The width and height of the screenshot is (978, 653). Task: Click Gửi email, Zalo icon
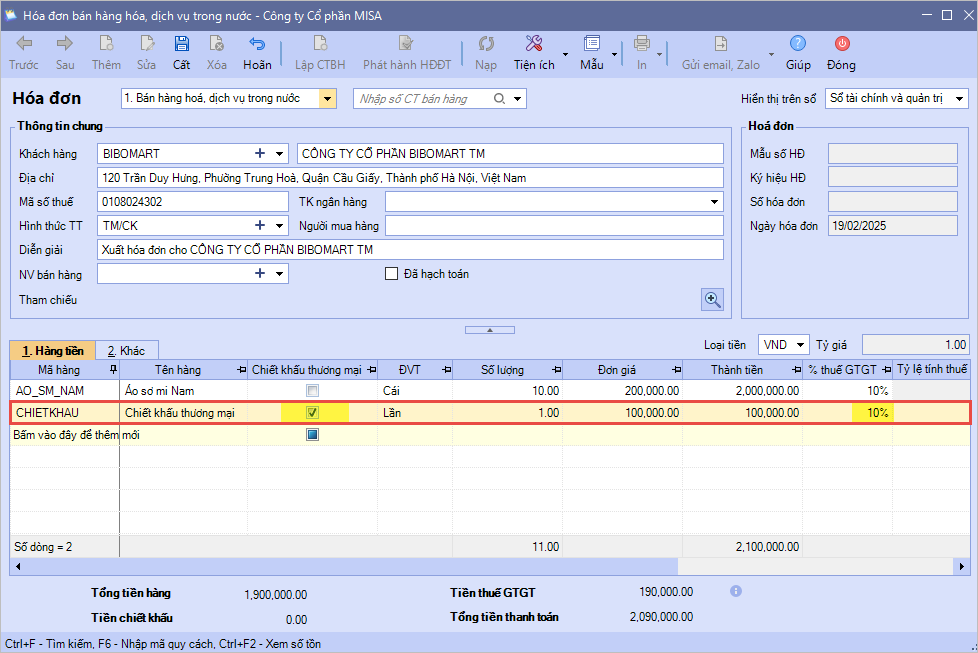point(720,44)
